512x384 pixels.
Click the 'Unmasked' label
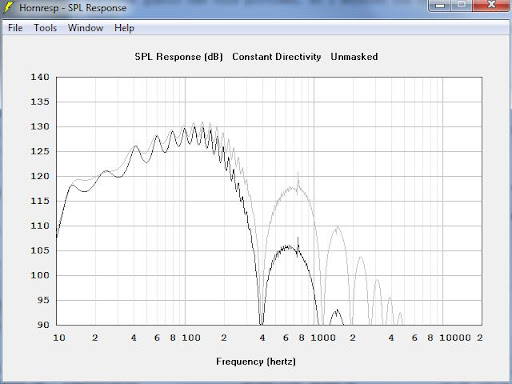coord(354,57)
